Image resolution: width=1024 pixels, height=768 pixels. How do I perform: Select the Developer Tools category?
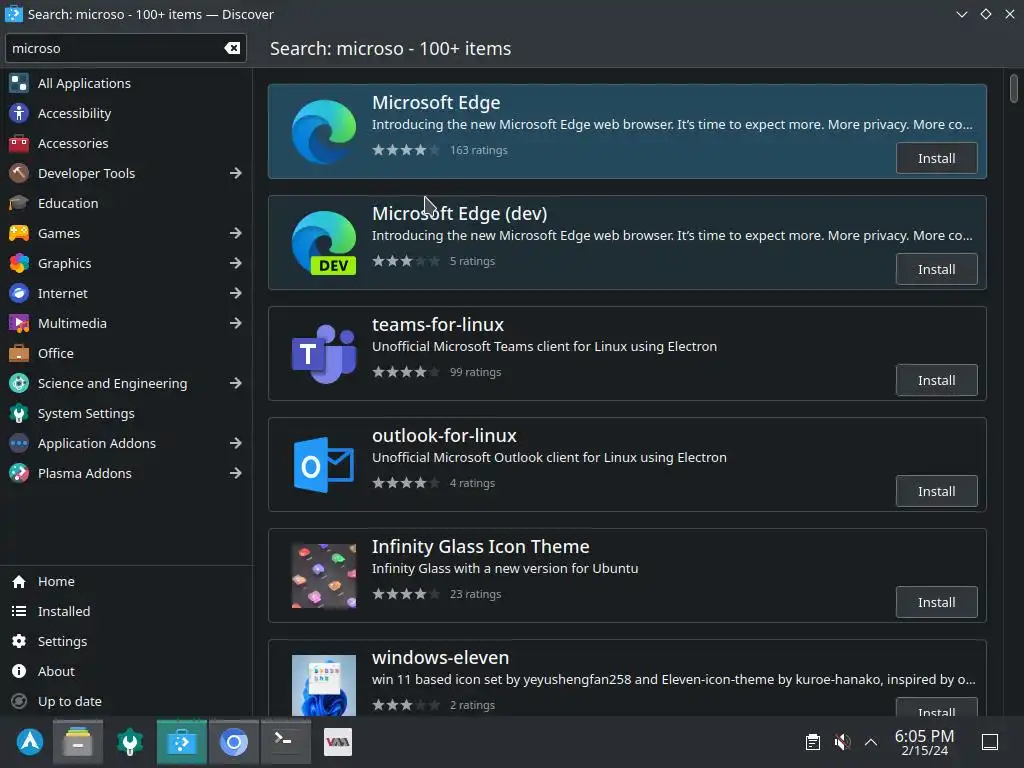pyautogui.click(x=125, y=173)
